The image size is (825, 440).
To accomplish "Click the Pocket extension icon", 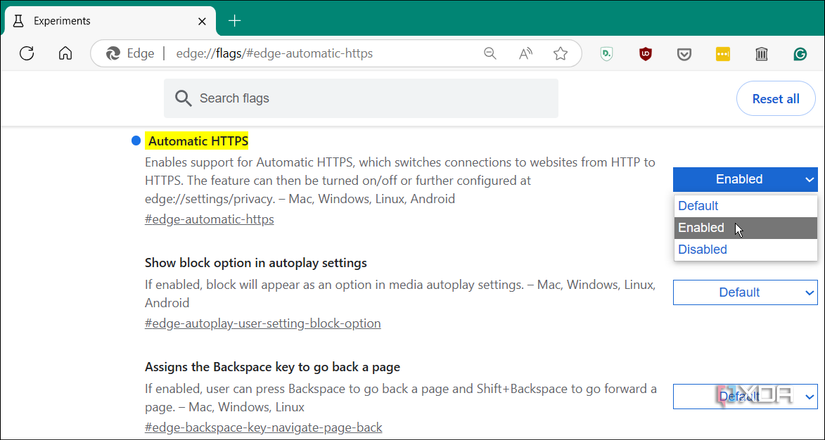I will (684, 53).
